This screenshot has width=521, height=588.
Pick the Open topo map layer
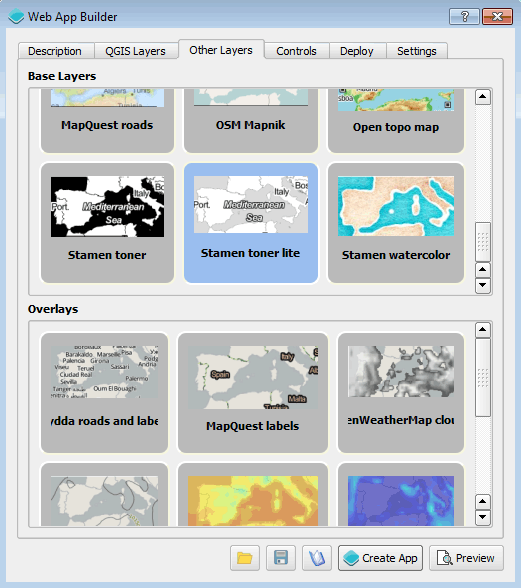click(396, 121)
